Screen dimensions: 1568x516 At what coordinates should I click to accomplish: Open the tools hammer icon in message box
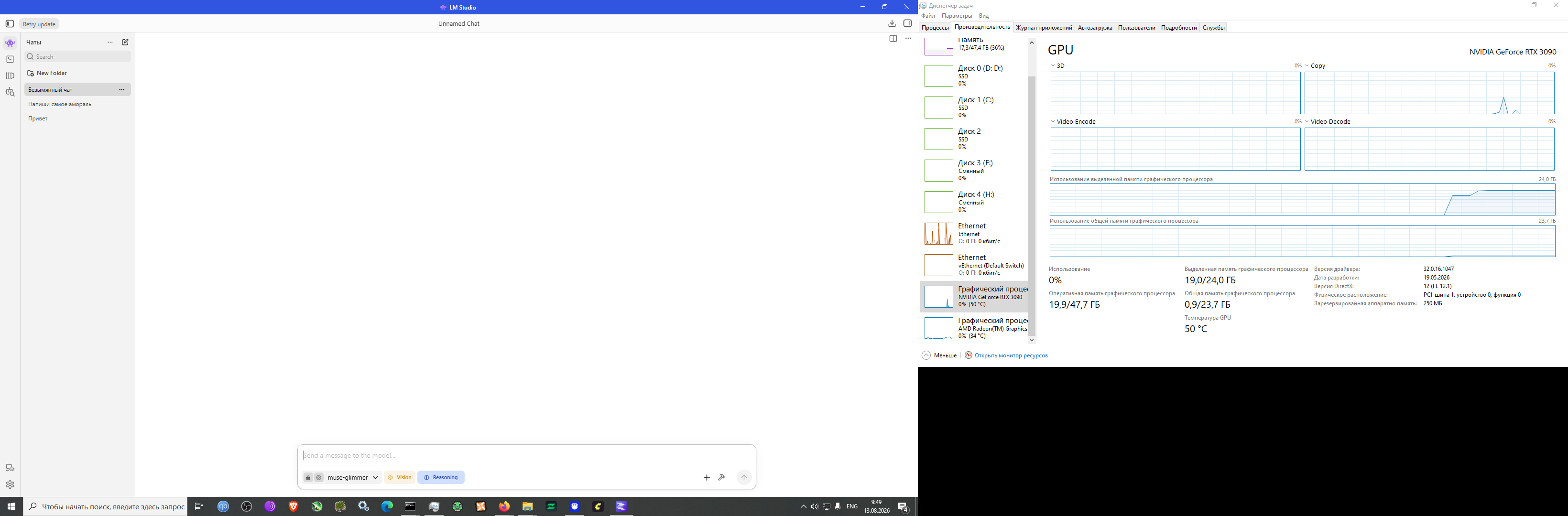[722, 478]
